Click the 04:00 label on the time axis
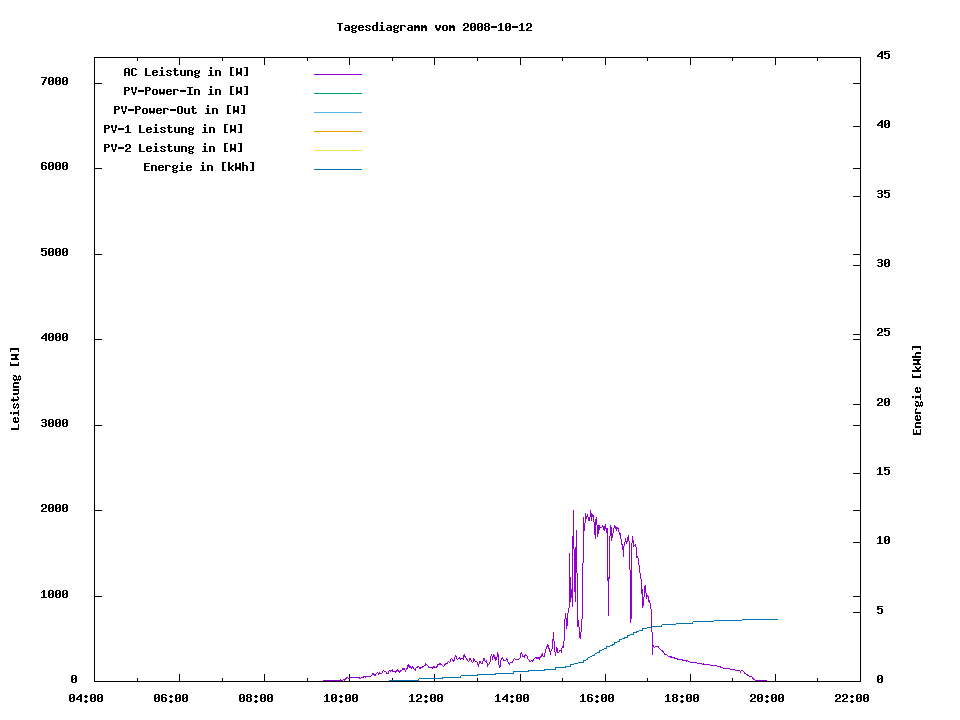The width and height of the screenshot is (960, 720). tap(85, 698)
